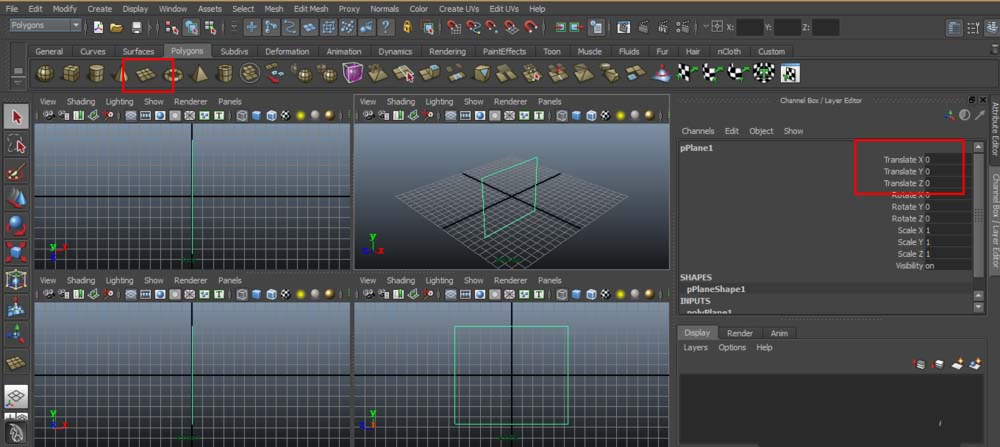Open the Polygons menu set dropdown

click(46, 26)
